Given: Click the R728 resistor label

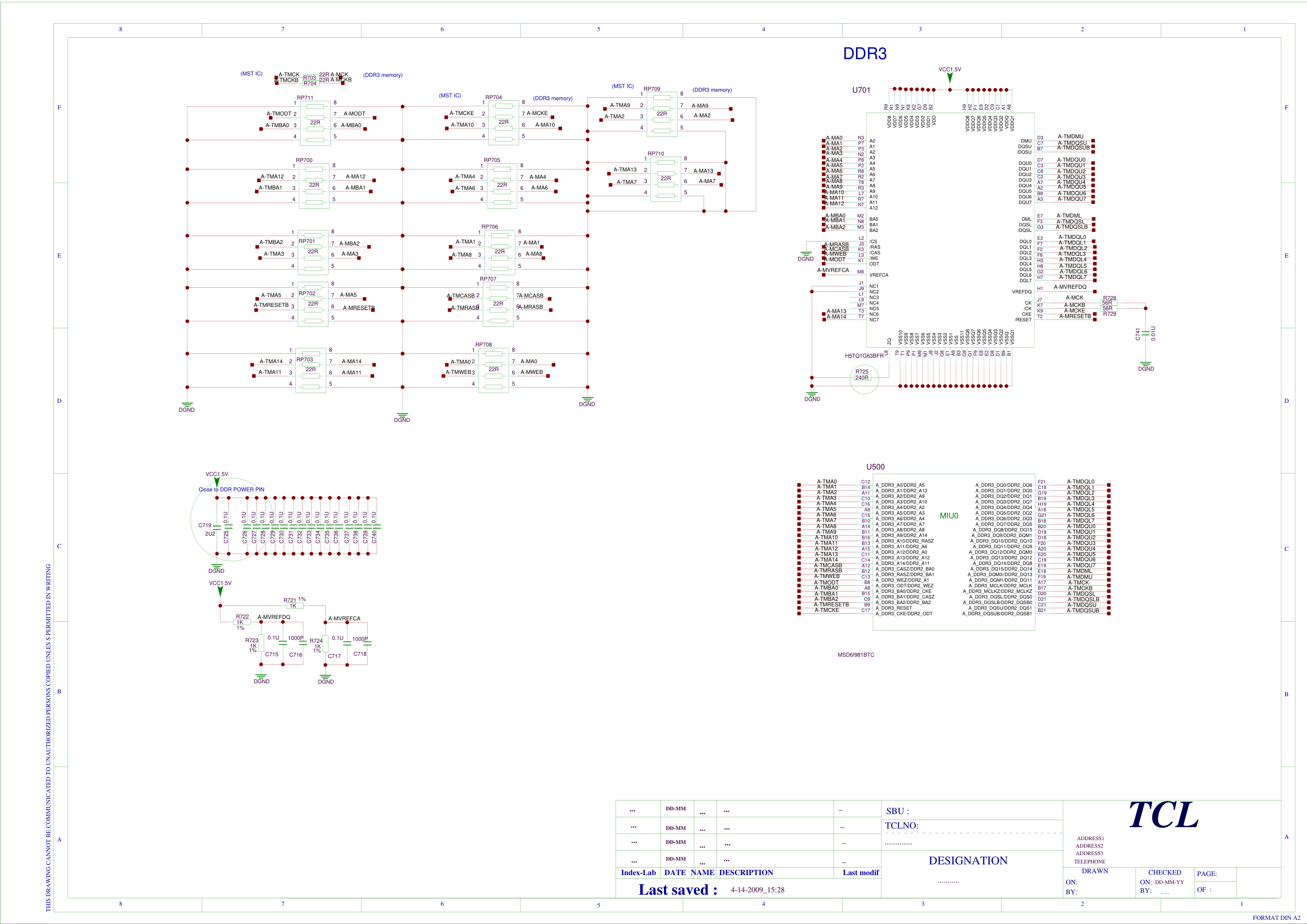Looking at the screenshot, I should pos(1109,298).
